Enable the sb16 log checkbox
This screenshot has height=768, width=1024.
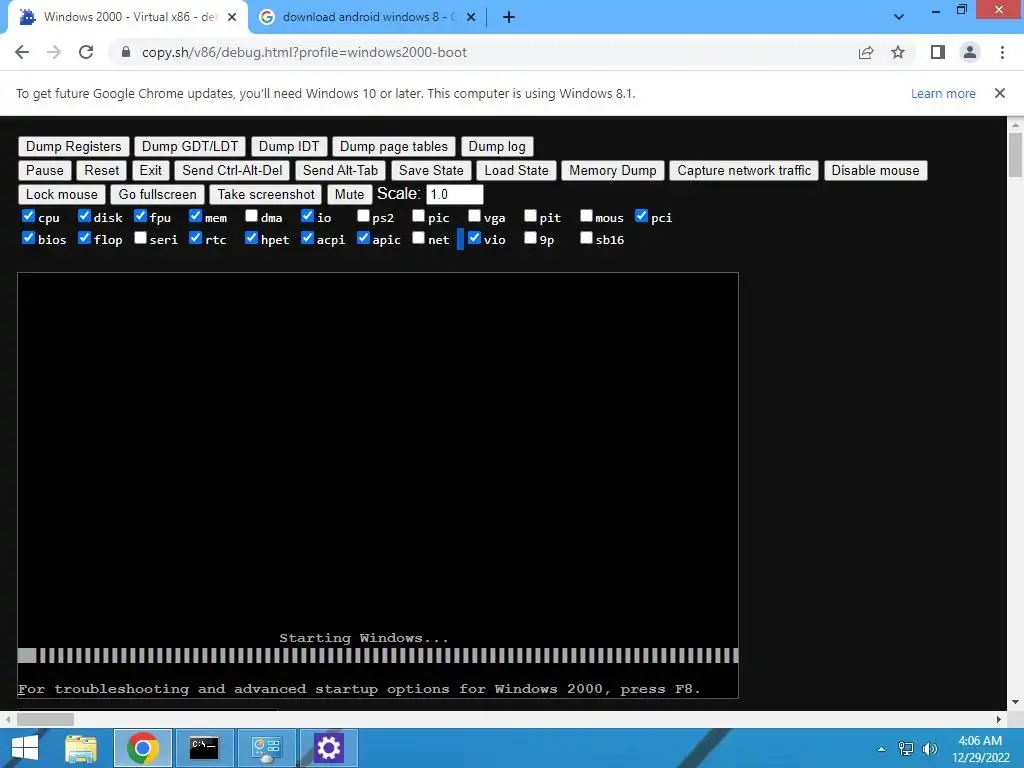(x=586, y=238)
